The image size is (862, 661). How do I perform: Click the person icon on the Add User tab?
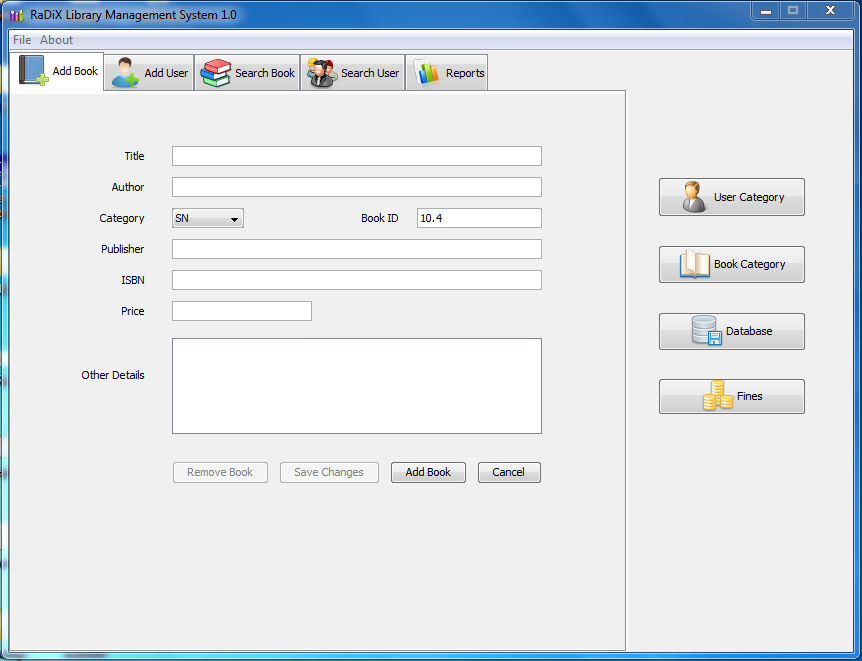[x=123, y=71]
